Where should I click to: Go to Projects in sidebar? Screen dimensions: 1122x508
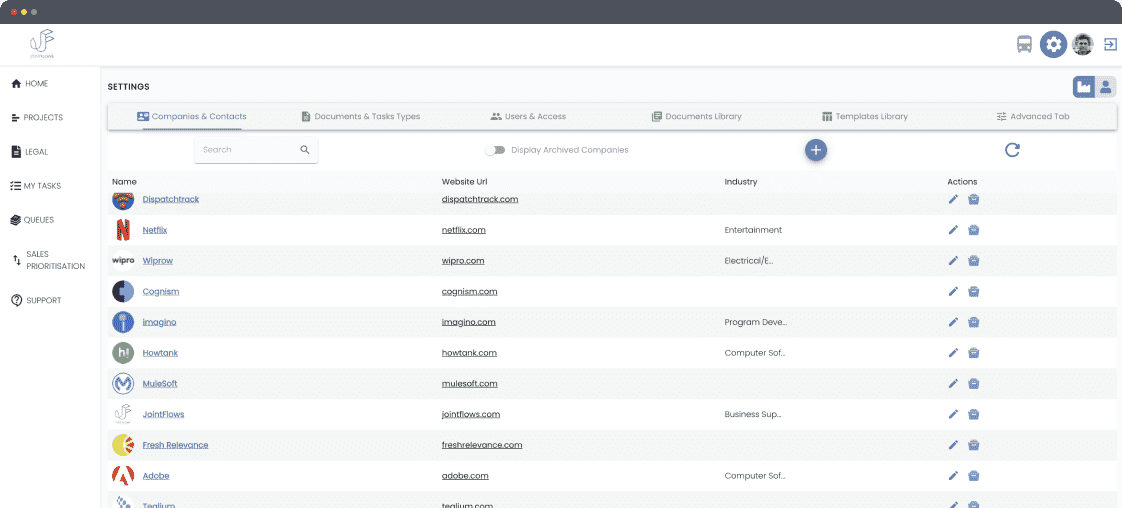pos(42,118)
